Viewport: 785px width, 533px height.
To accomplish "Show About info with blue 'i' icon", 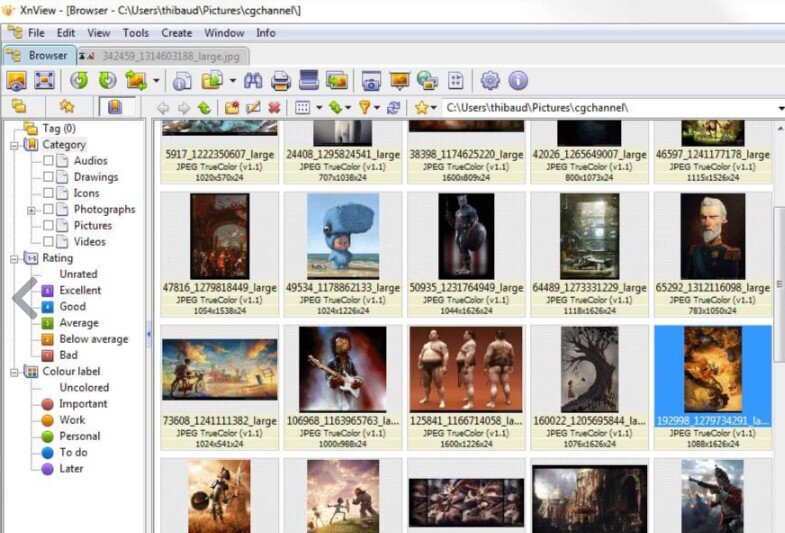I will 518,81.
